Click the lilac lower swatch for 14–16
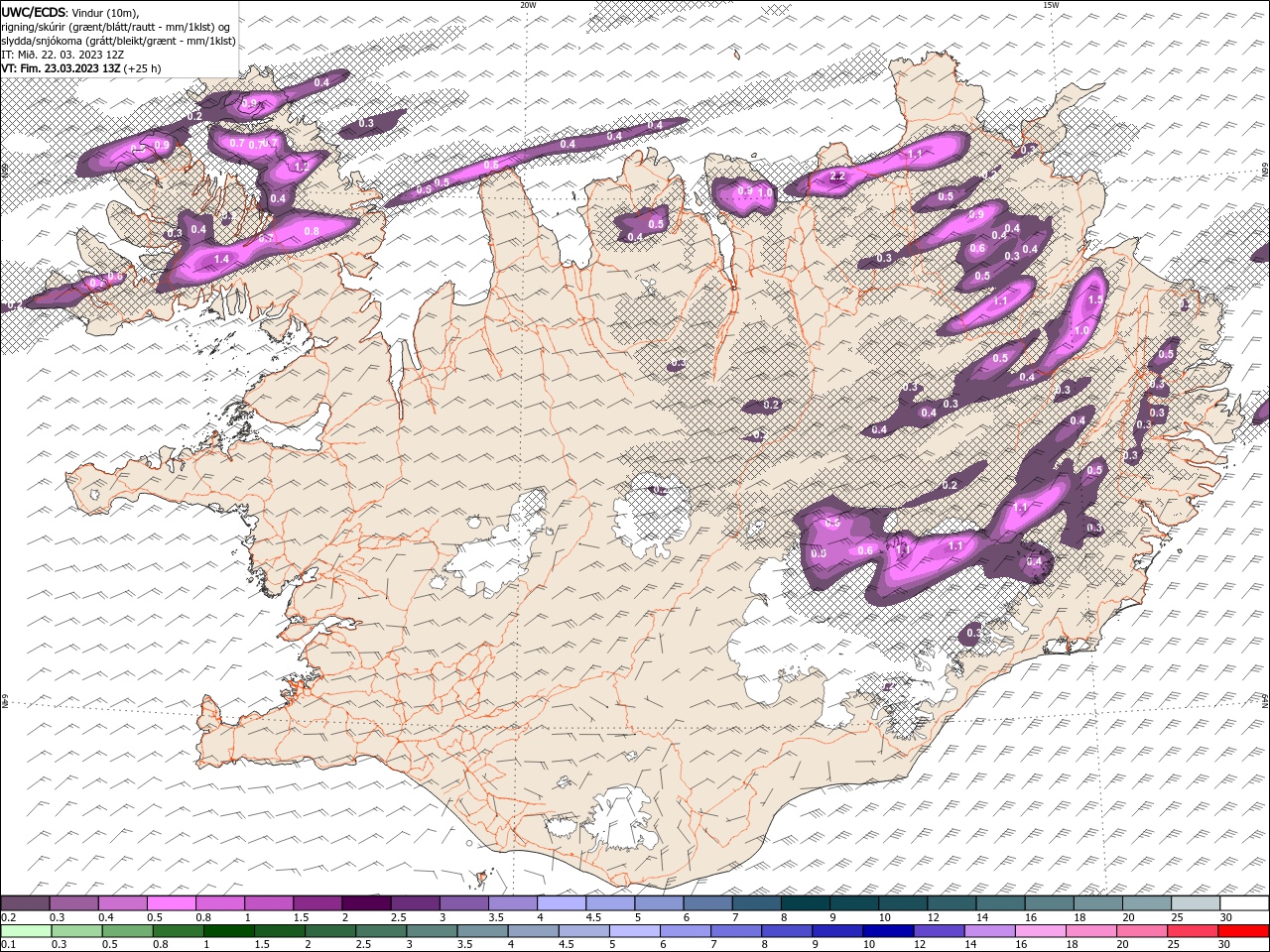 point(987,930)
